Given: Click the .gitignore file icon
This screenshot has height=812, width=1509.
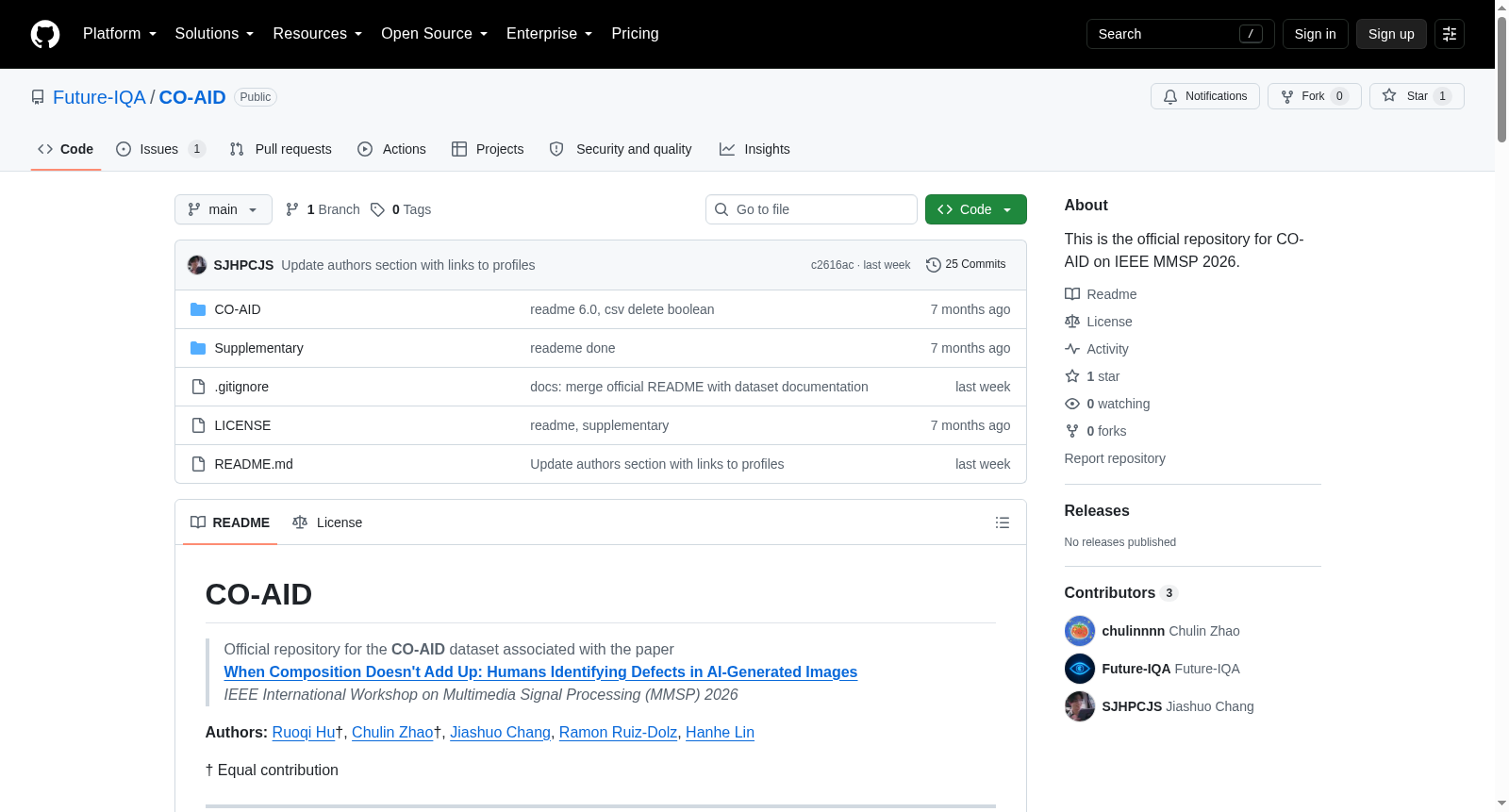Looking at the screenshot, I should point(198,387).
